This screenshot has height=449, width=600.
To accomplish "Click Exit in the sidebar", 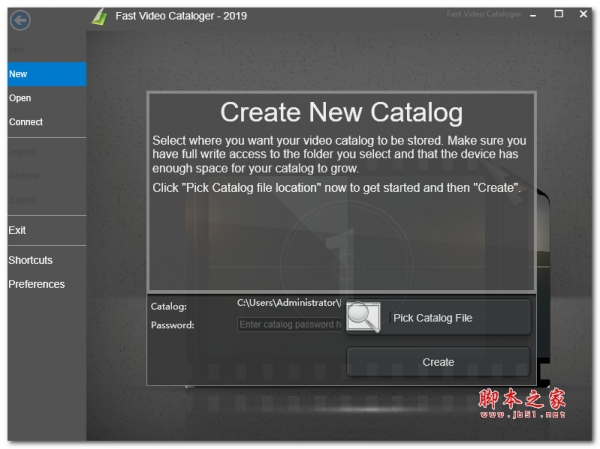I will (47, 230).
